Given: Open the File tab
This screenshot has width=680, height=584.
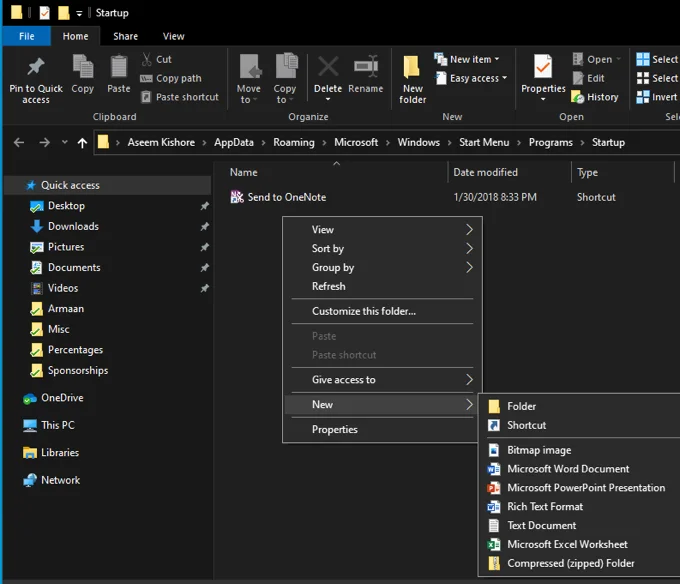Looking at the screenshot, I should pyautogui.click(x=27, y=36).
